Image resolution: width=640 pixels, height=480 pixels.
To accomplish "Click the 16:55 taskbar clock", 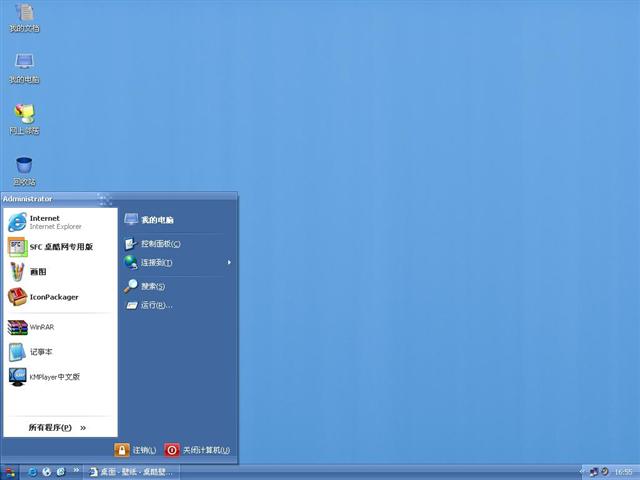I will tap(623, 472).
